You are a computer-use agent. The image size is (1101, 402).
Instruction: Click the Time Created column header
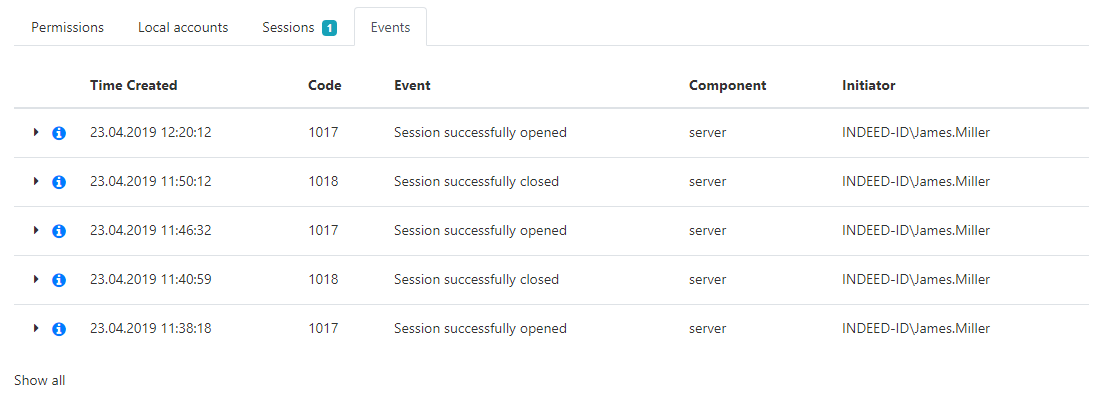coord(133,86)
